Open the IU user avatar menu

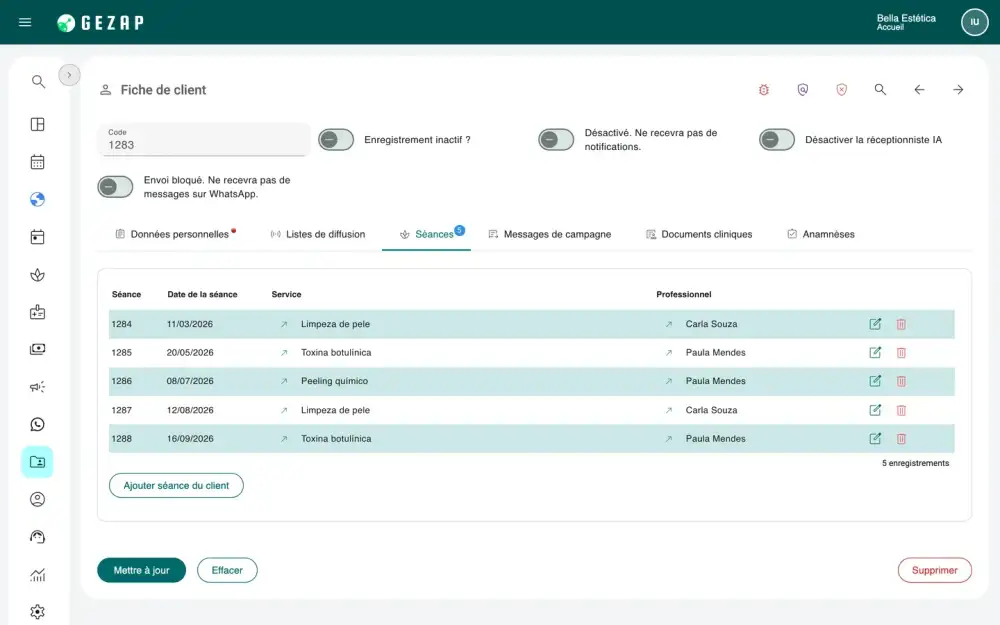tap(974, 22)
